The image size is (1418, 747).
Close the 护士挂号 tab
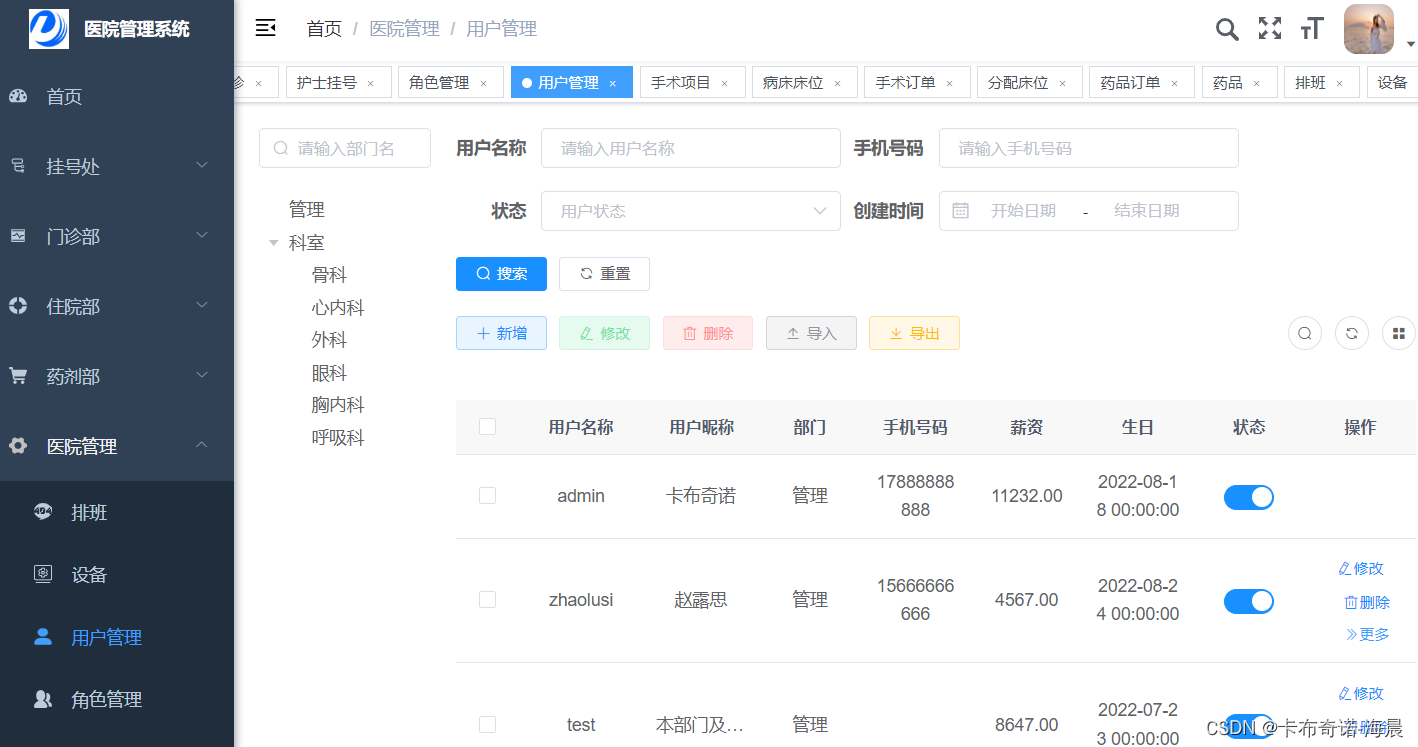coord(370,83)
